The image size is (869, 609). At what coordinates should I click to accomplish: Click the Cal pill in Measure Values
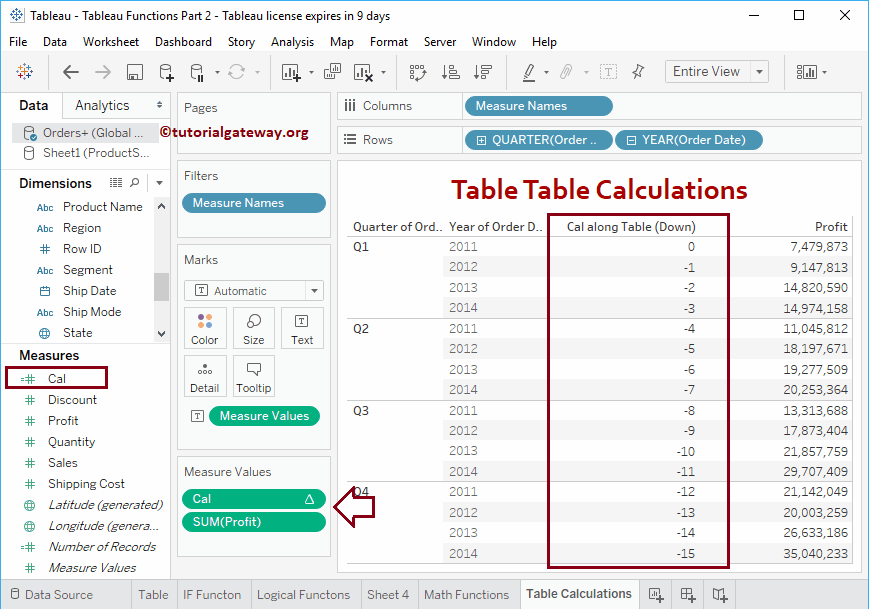coord(254,499)
